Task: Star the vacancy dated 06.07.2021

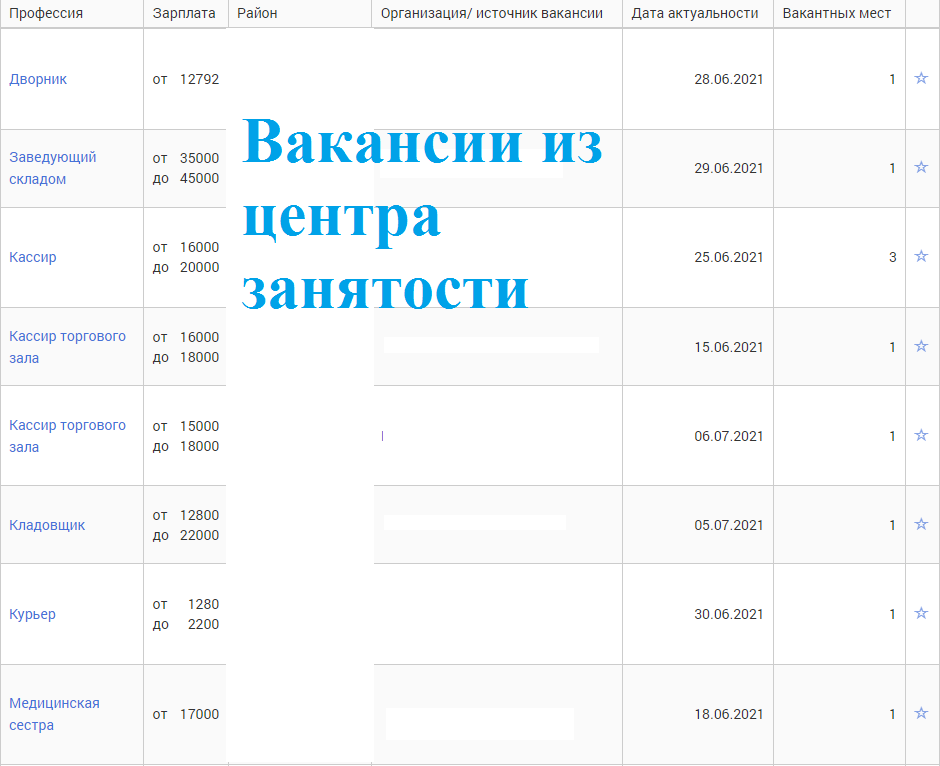Action: point(921,435)
